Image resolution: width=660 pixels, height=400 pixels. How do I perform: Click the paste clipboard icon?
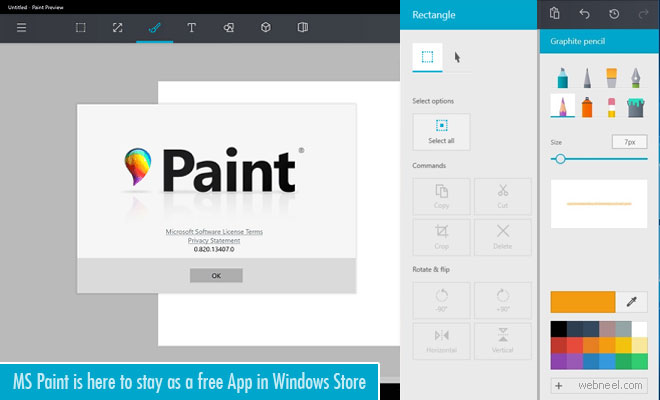(555, 14)
